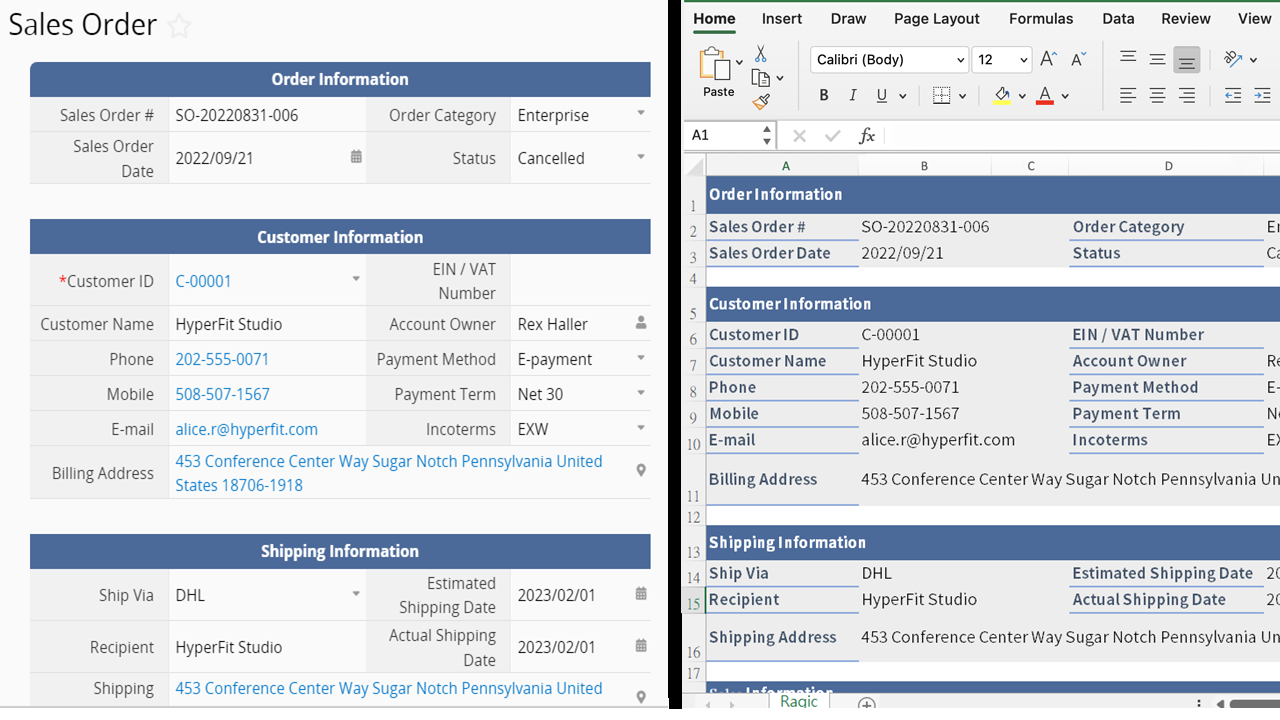Click the alice.r@hyperfit.com email link
Image resolution: width=1280 pixels, height=720 pixels.
pyautogui.click(x=246, y=428)
